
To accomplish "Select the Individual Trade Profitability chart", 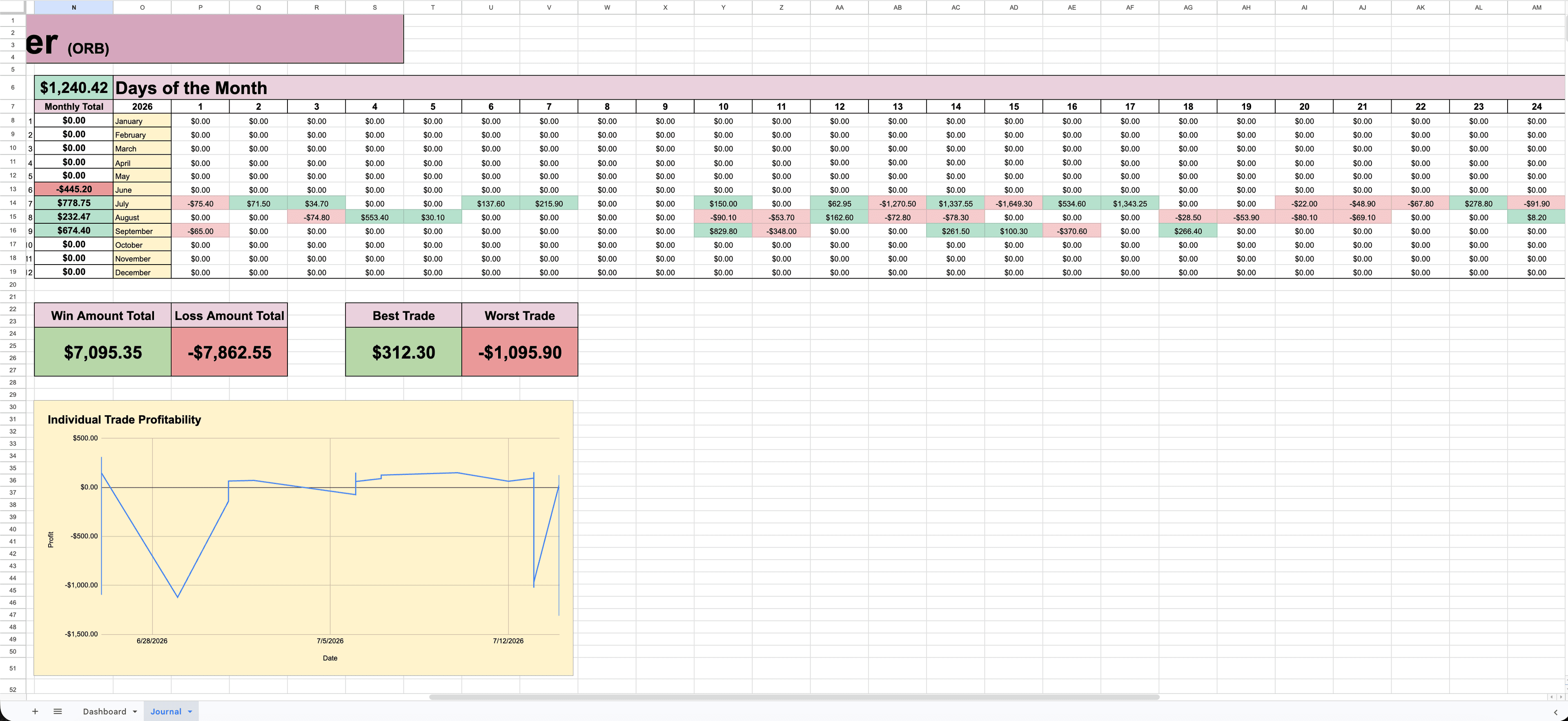I will point(303,538).
